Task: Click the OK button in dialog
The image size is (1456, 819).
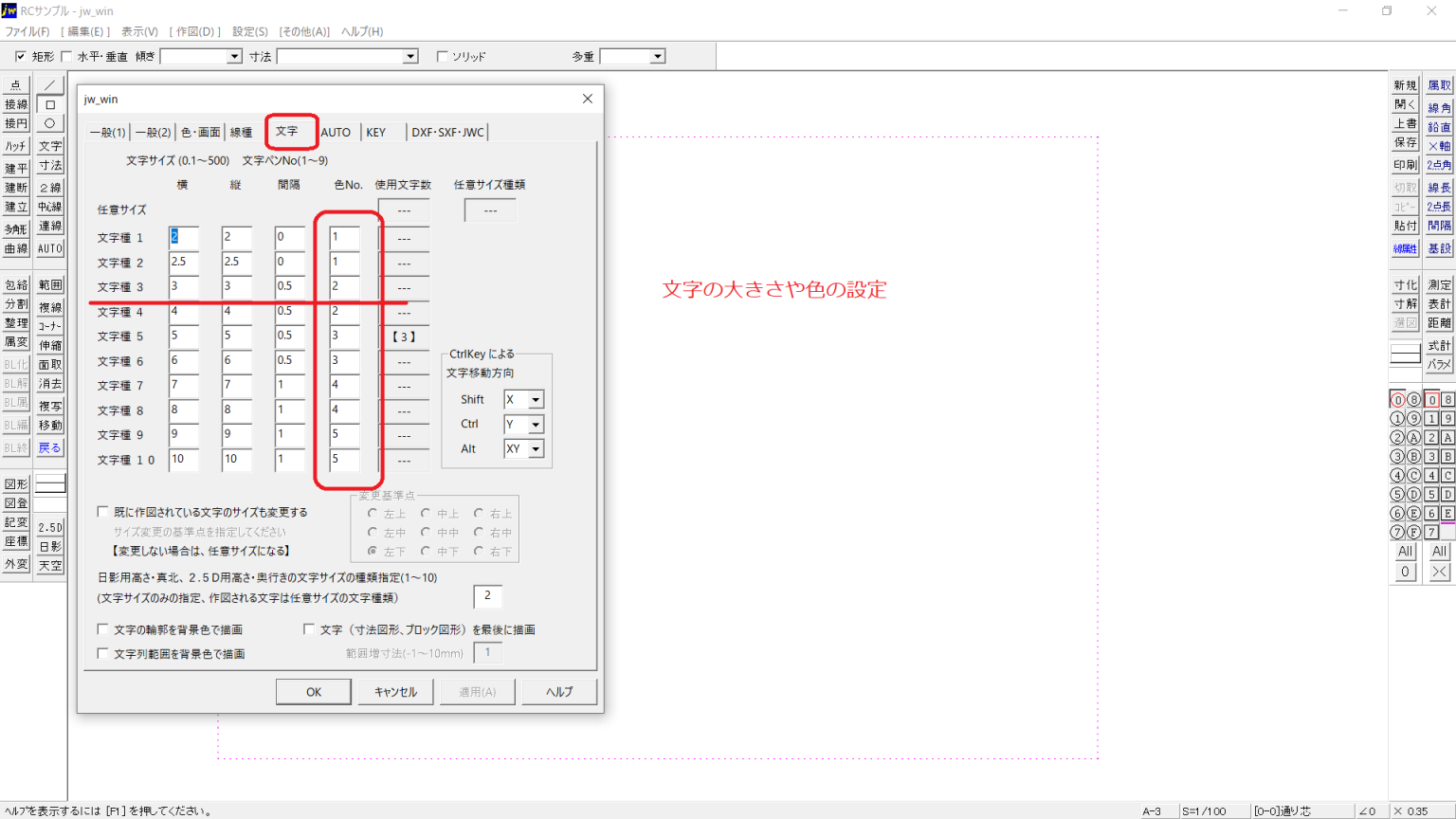Action: click(x=314, y=692)
